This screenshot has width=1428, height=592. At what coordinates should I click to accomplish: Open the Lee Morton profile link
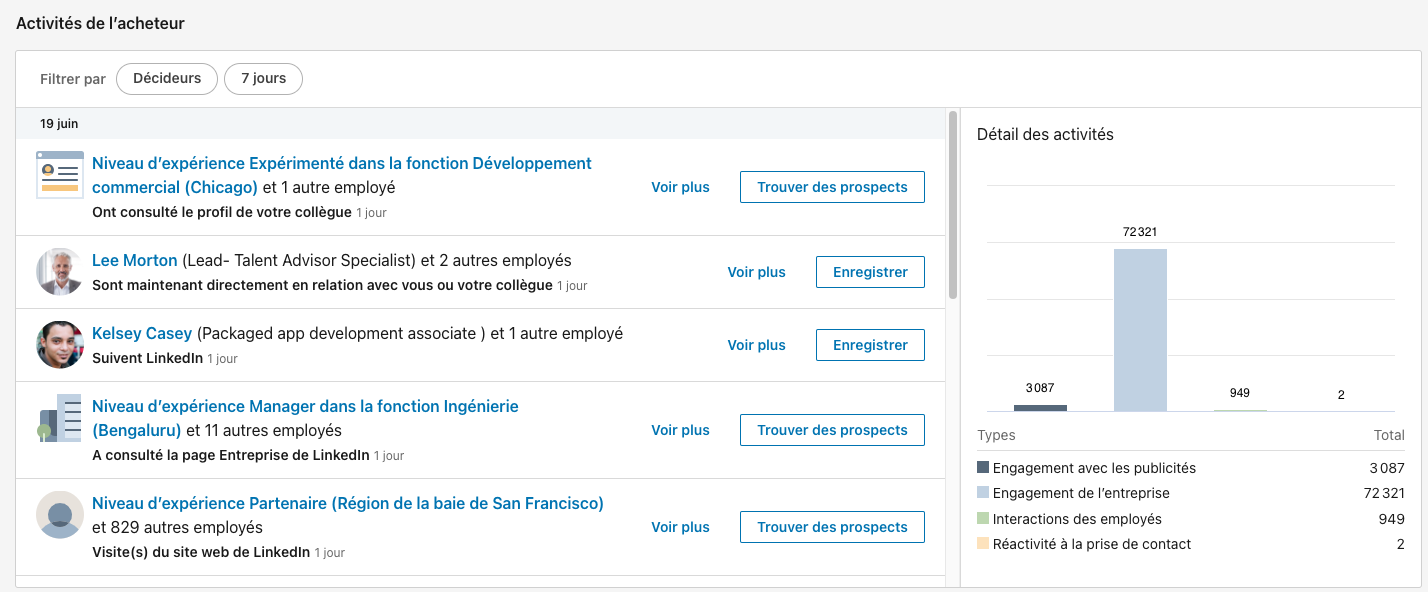[x=135, y=260]
